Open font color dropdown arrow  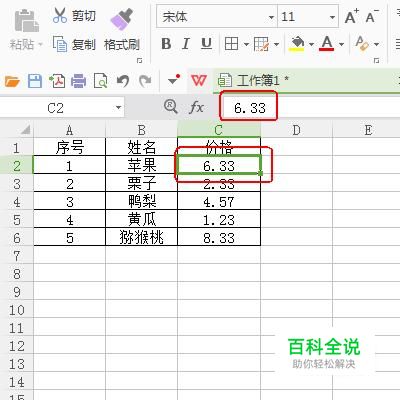341,44
